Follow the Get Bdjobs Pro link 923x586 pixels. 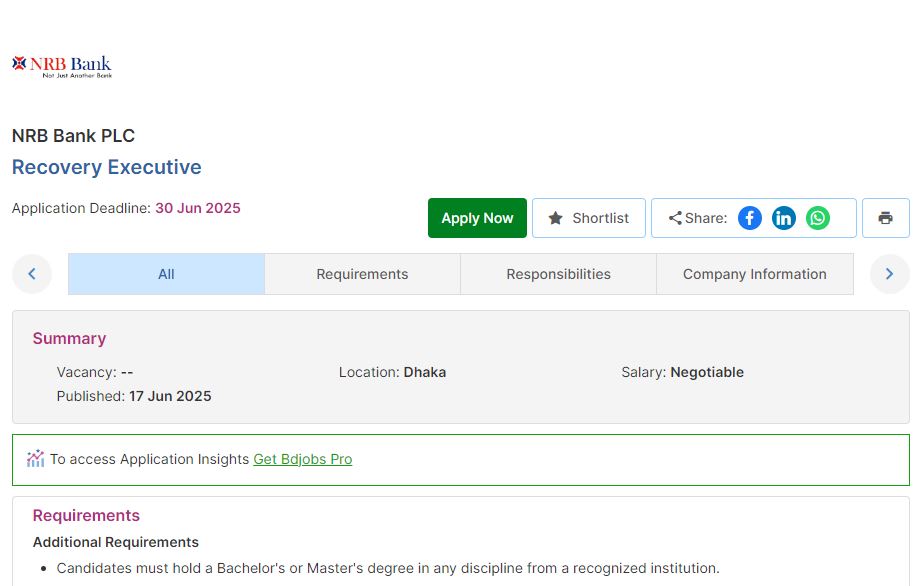[x=302, y=459]
